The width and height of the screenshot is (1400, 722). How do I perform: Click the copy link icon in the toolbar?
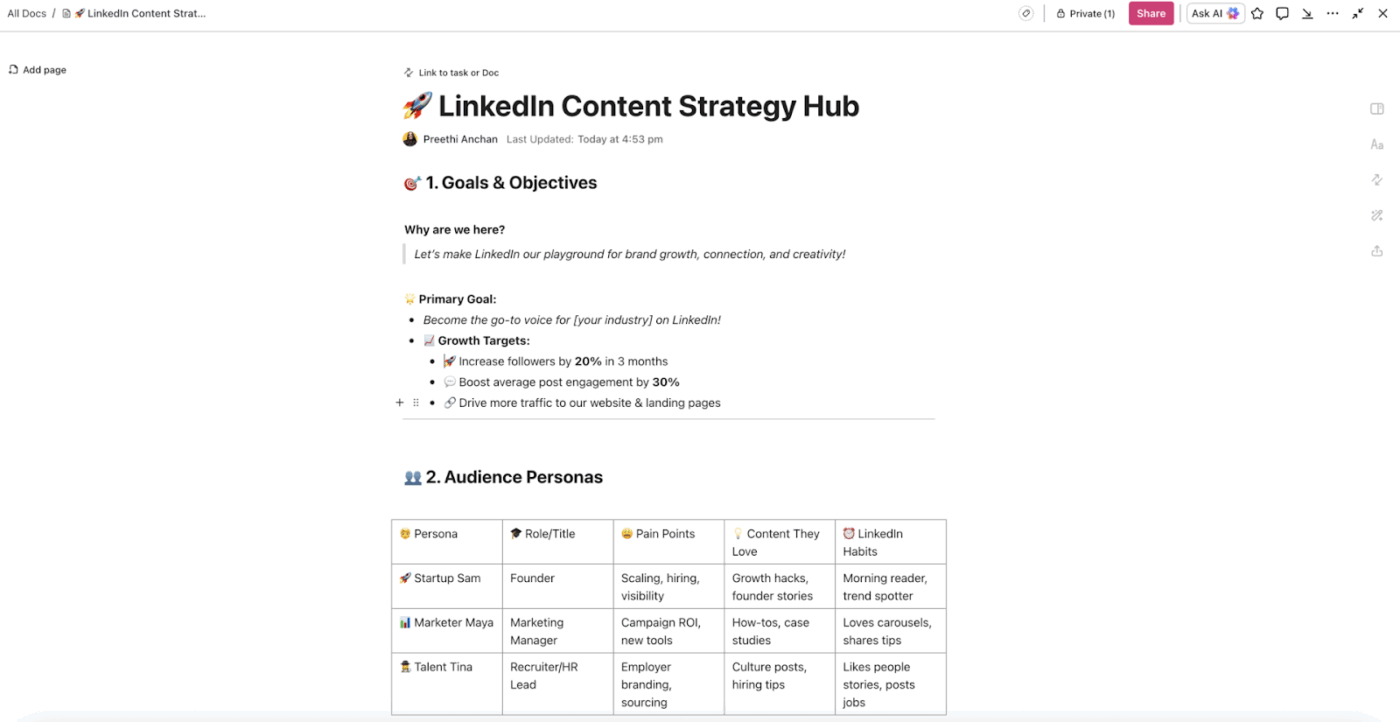pos(1026,13)
